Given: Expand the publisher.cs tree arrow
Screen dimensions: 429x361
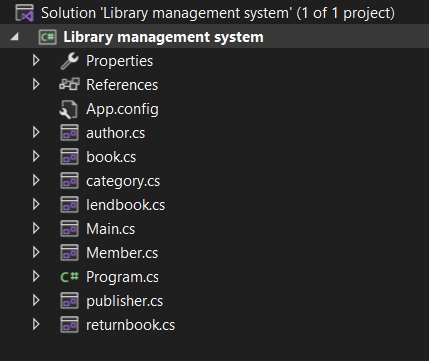Looking at the screenshot, I should click(x=36, y=301).
